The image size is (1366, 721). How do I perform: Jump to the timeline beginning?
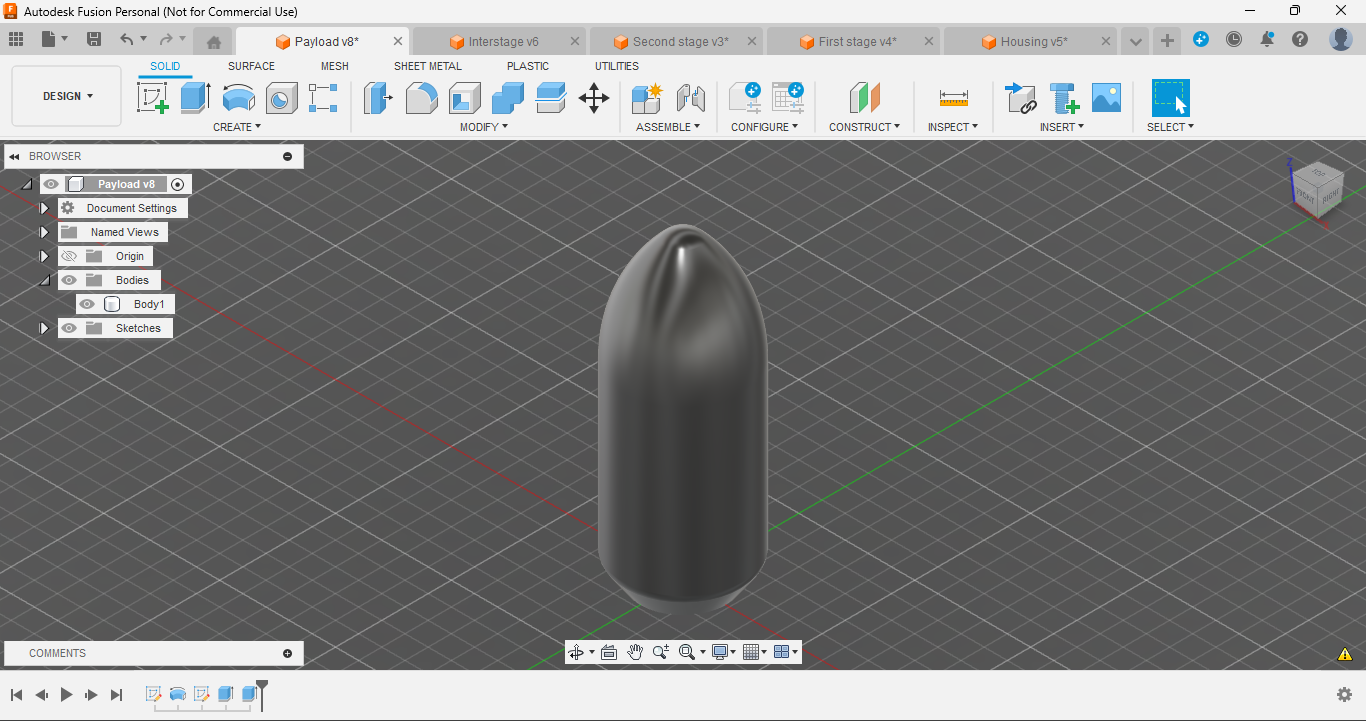tap(16, 694)
